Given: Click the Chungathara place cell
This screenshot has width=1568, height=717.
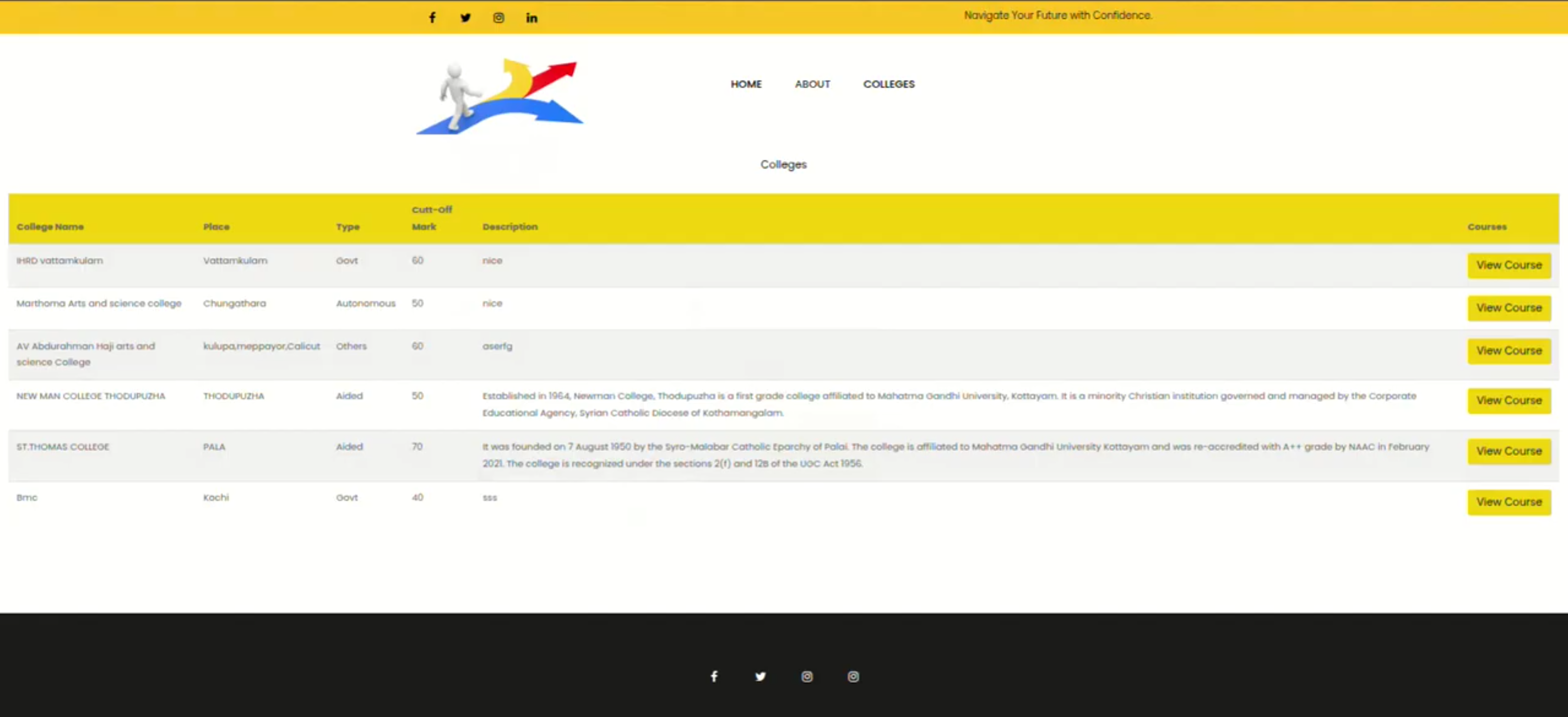Looking at the screenshot, I should 234,303.
